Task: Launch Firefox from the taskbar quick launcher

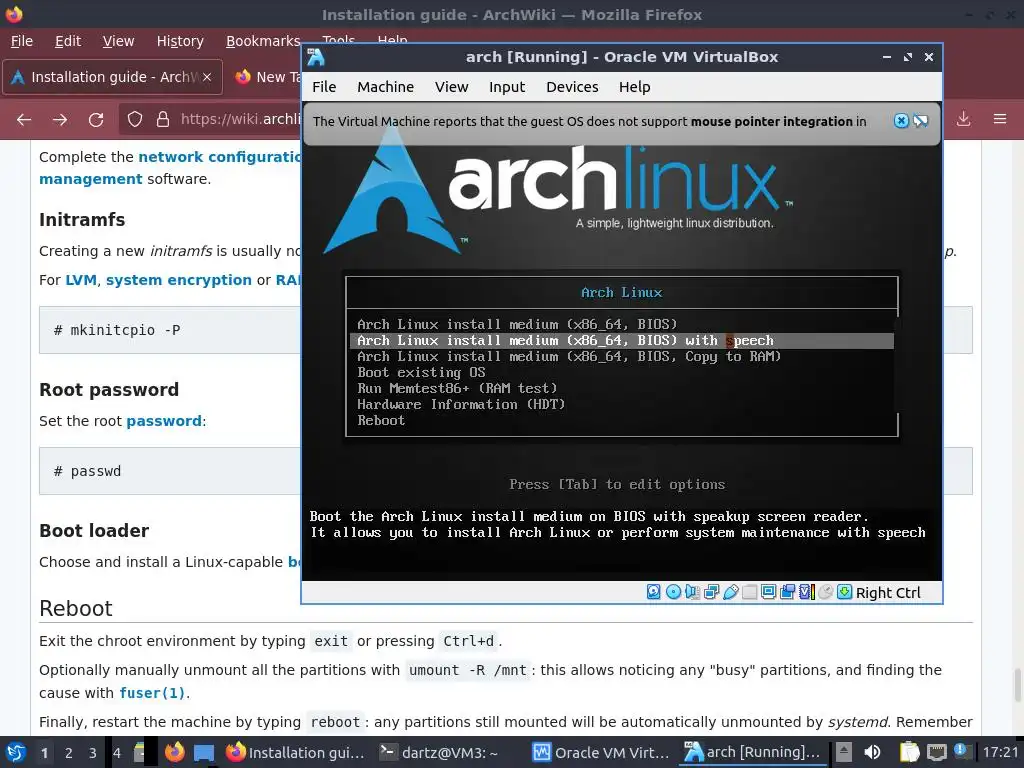Action: (x=174, y=752)
